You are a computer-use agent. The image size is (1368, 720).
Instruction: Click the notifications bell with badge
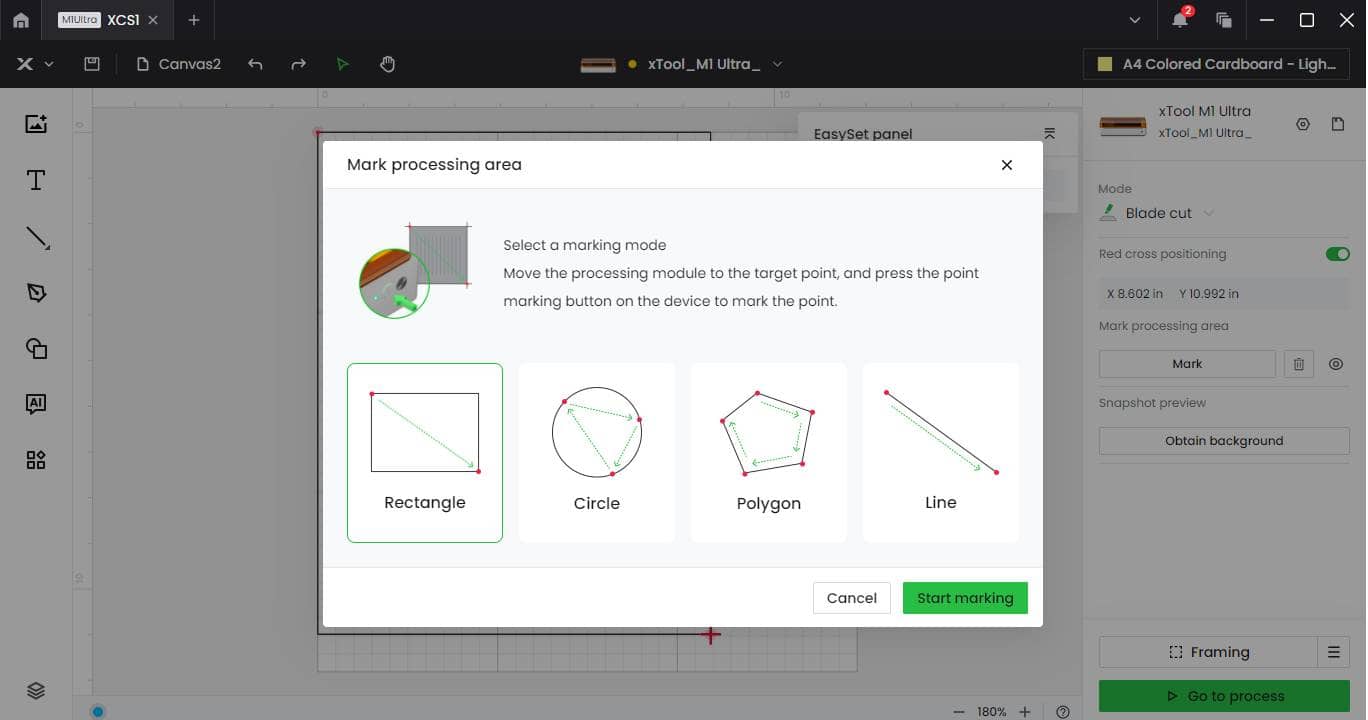pos(1179,19)
